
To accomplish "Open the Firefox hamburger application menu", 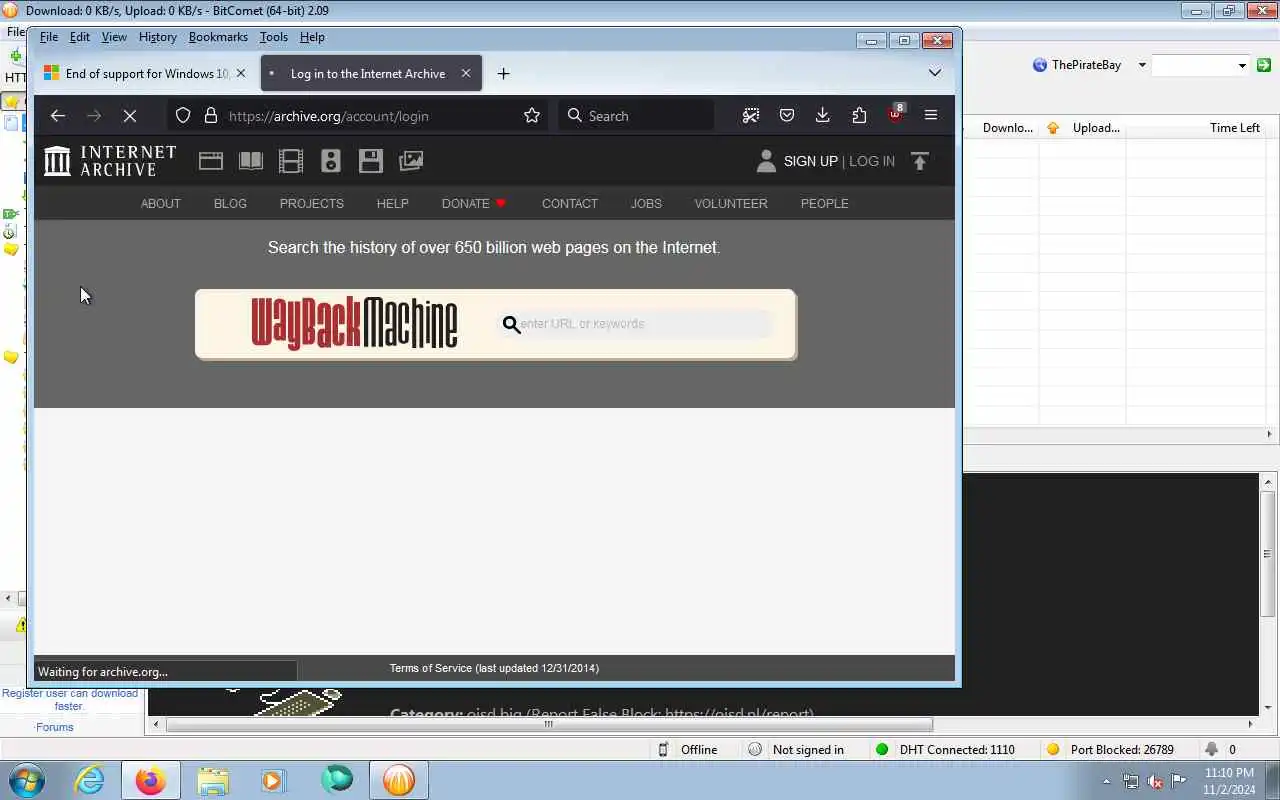I will coord(931,116).
